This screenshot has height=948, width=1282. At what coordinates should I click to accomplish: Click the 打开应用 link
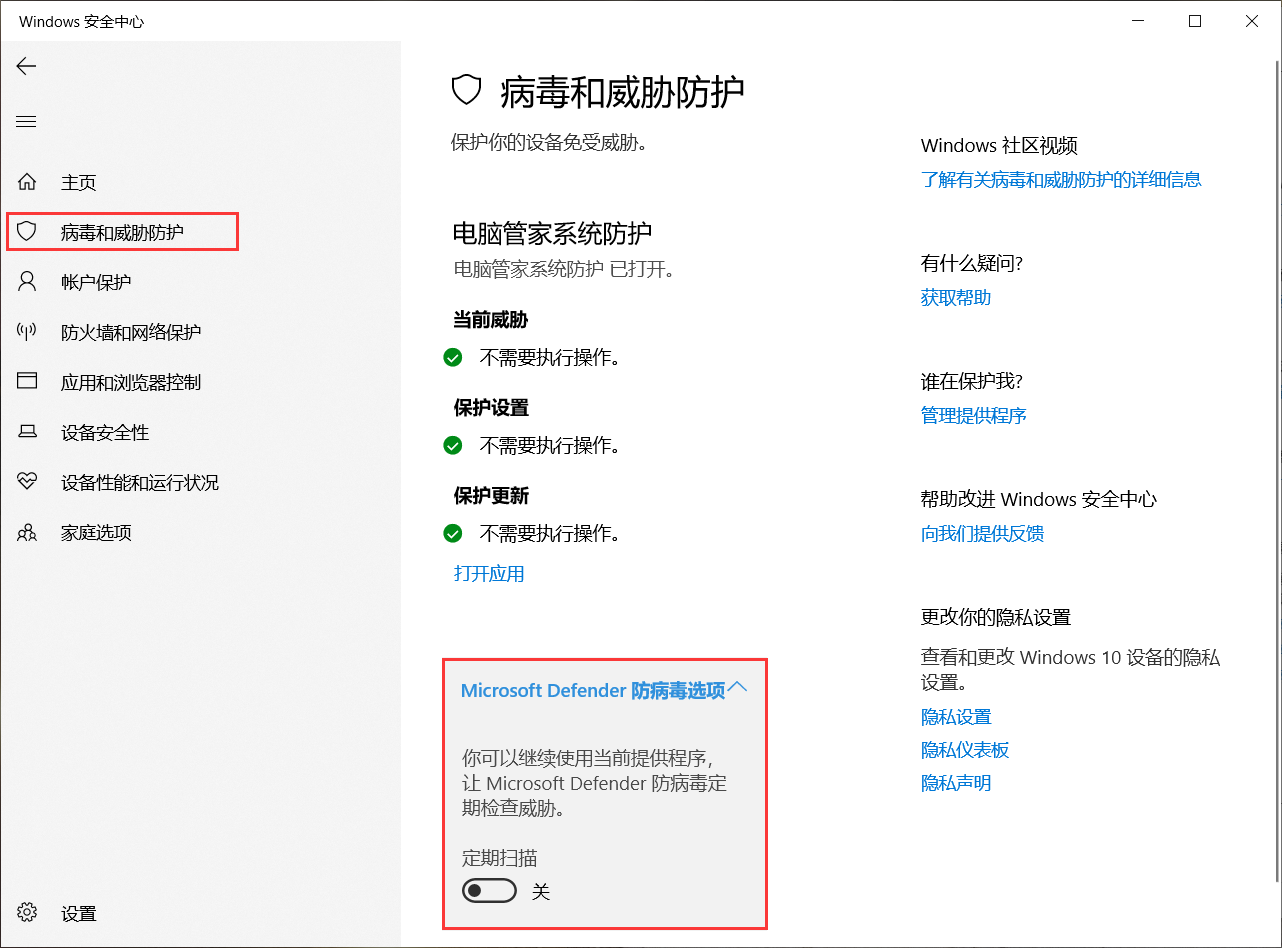coord(489,573)
